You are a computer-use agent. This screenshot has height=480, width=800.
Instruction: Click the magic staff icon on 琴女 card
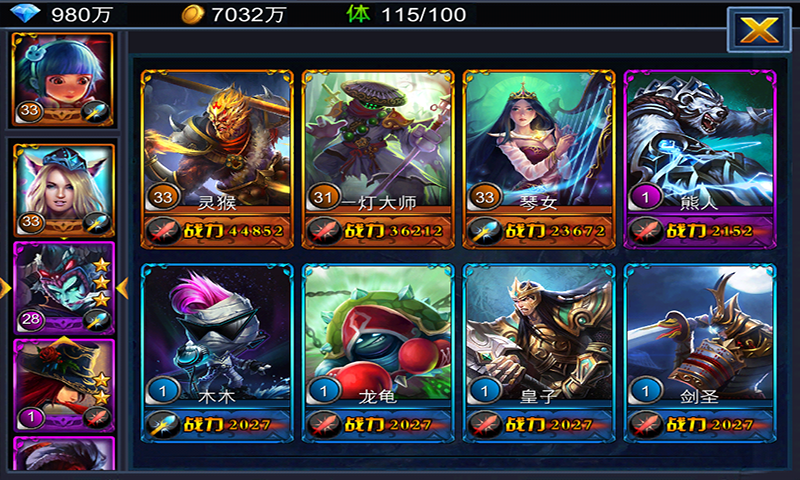[485, 231]
